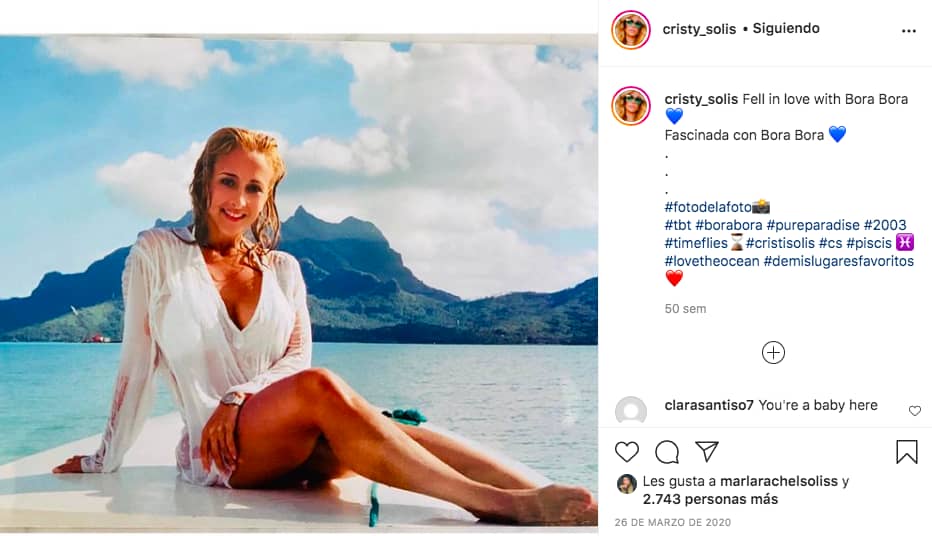Open the #lovetheocean hashtag
The image size is (932, 536).
pyautogui.click(x=711, y=261)
